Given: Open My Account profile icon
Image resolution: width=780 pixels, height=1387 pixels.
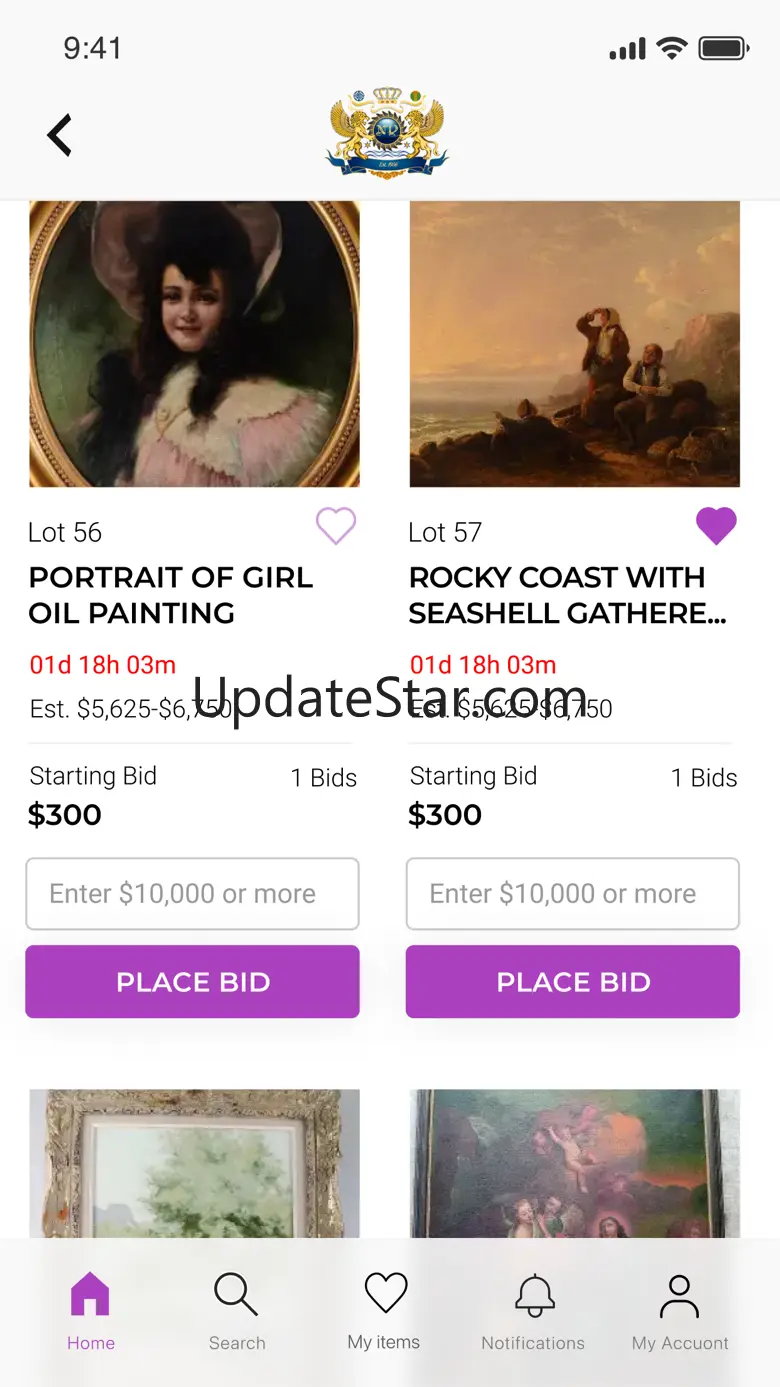Looking at the screenshot, I should (x=680, y=1311).
